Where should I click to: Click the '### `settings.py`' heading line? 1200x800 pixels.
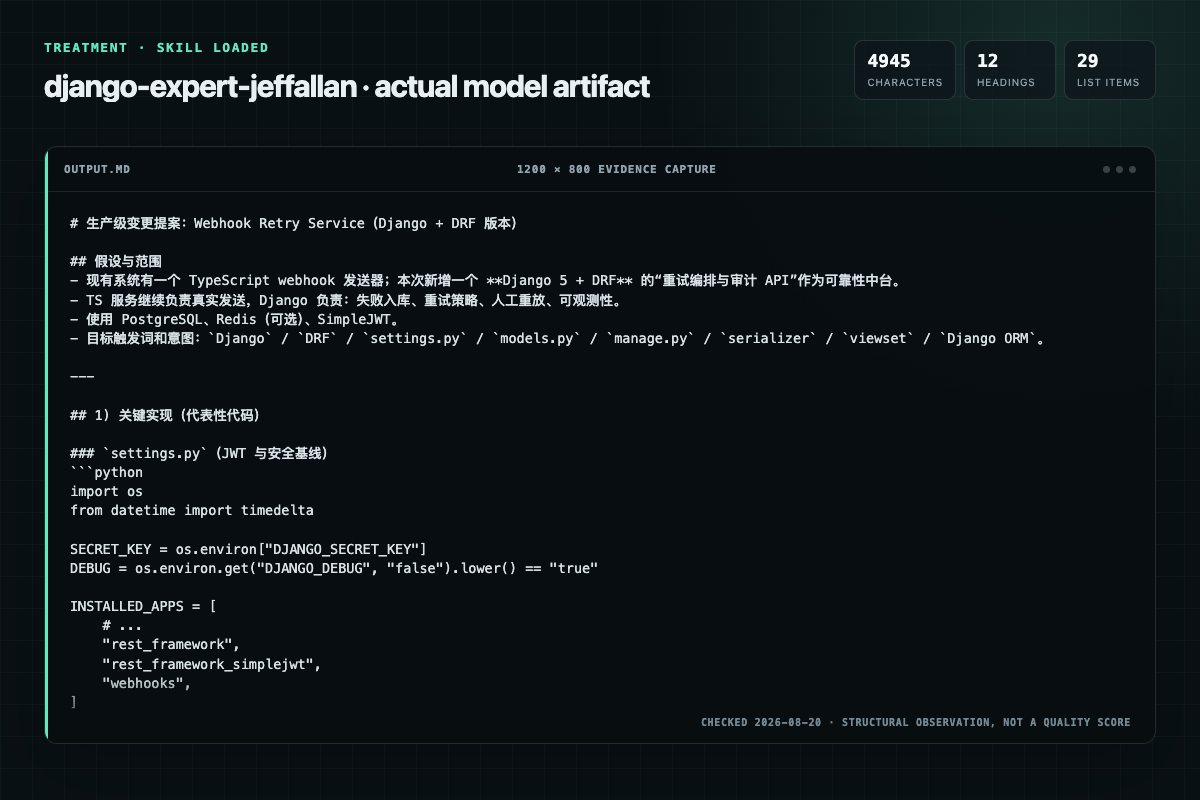click(199, 453)
